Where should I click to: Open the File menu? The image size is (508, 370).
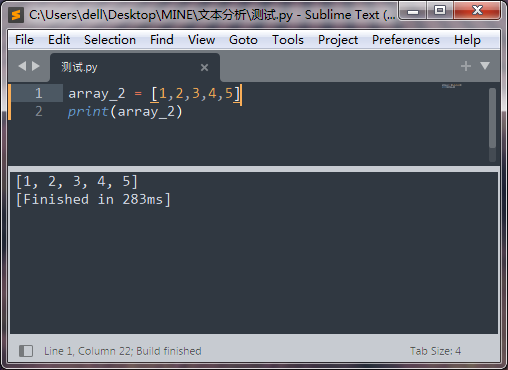pos(24,40)
